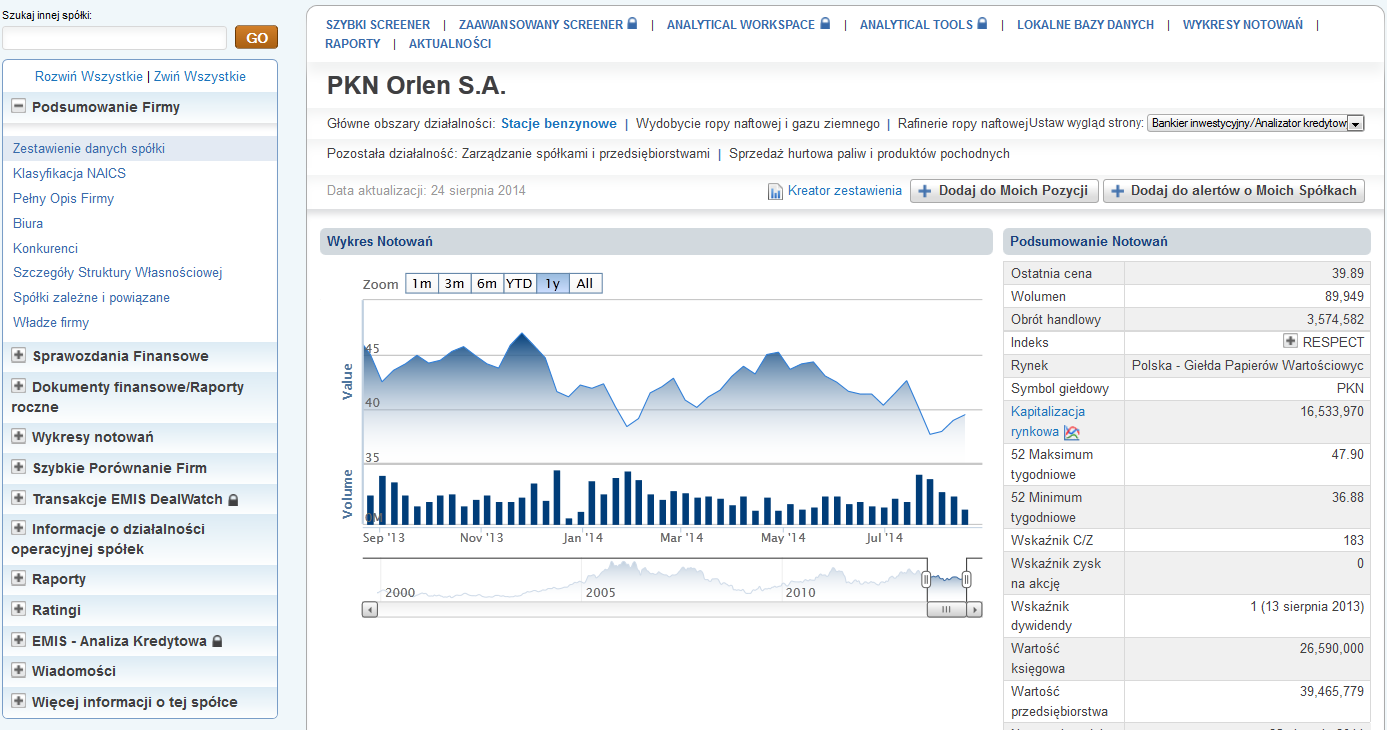
Task: Click the Szukaj innej spółki search field
Action: [114, 38]
